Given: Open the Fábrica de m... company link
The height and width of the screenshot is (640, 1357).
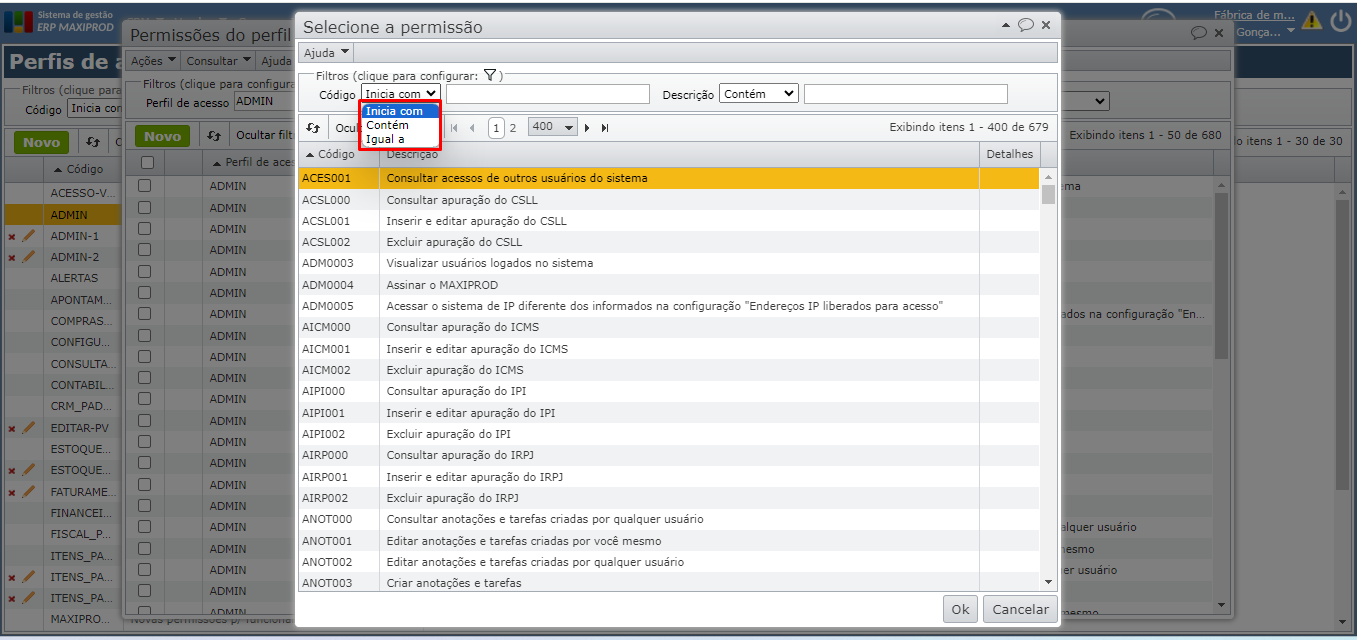Looking at the screenshot, I should pos(1254,15).
